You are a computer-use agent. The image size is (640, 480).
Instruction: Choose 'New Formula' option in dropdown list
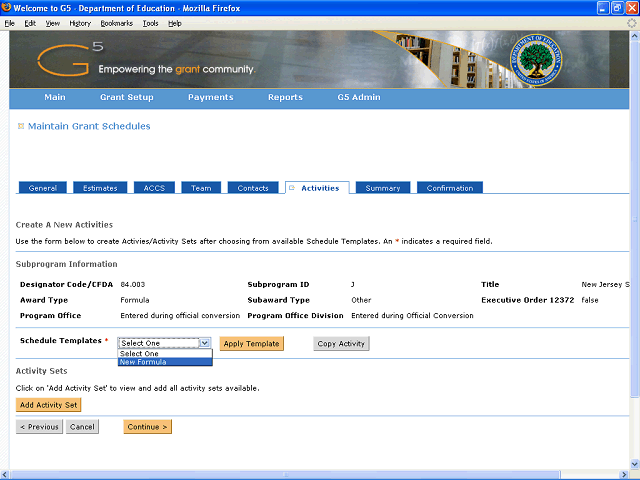pos(165,362)
